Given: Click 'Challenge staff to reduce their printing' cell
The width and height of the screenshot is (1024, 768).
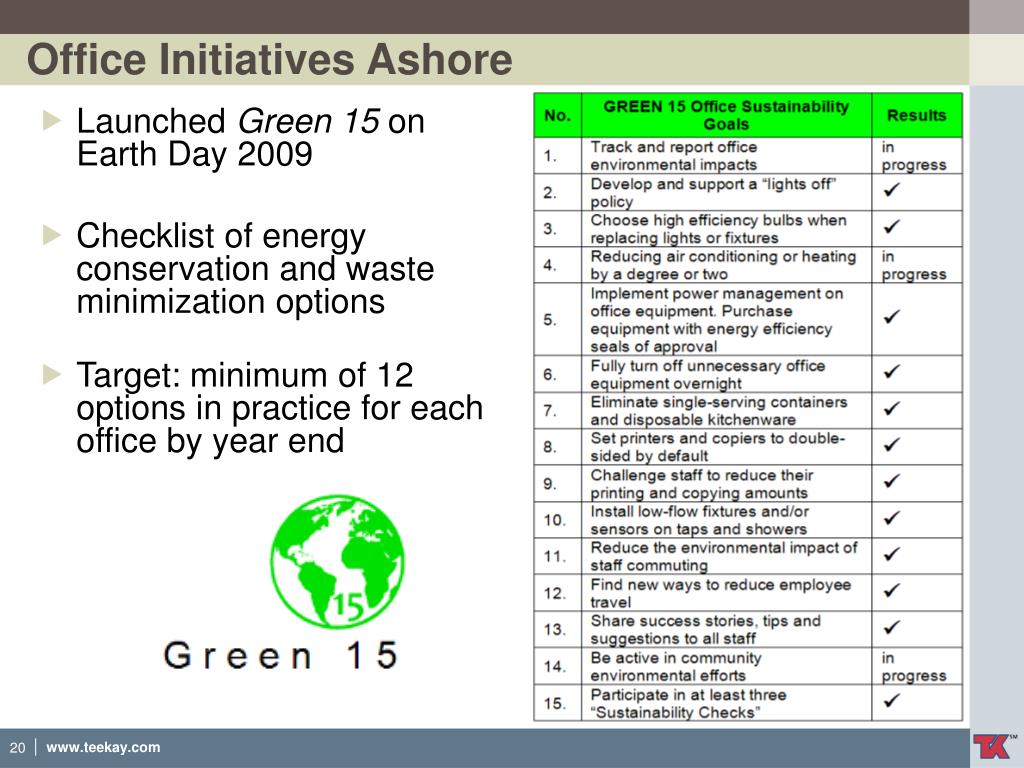Looking at the screenshot, I should (x=726, y=484).
